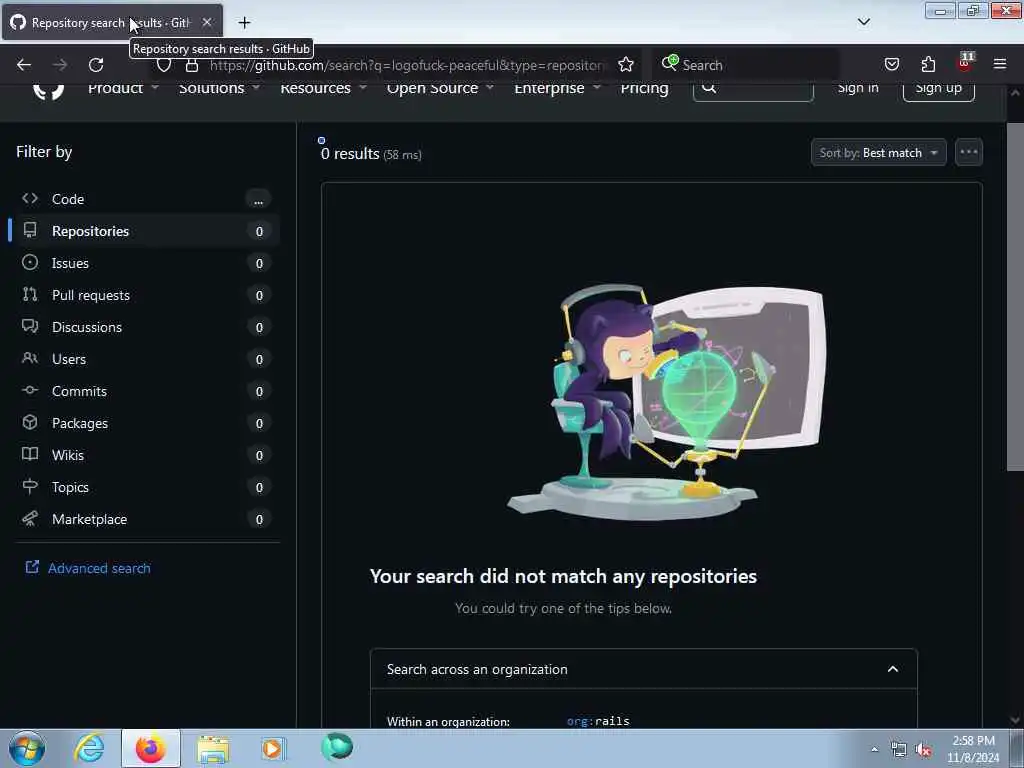Click the Firefox taskbar icon

[x=151, y=748]
